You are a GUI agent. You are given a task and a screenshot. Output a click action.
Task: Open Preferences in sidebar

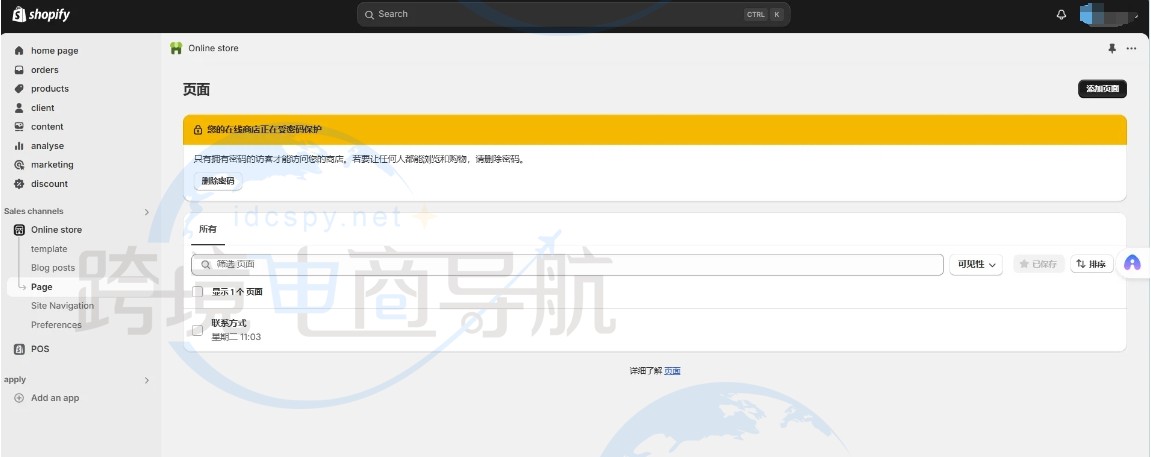pos(57,325)
